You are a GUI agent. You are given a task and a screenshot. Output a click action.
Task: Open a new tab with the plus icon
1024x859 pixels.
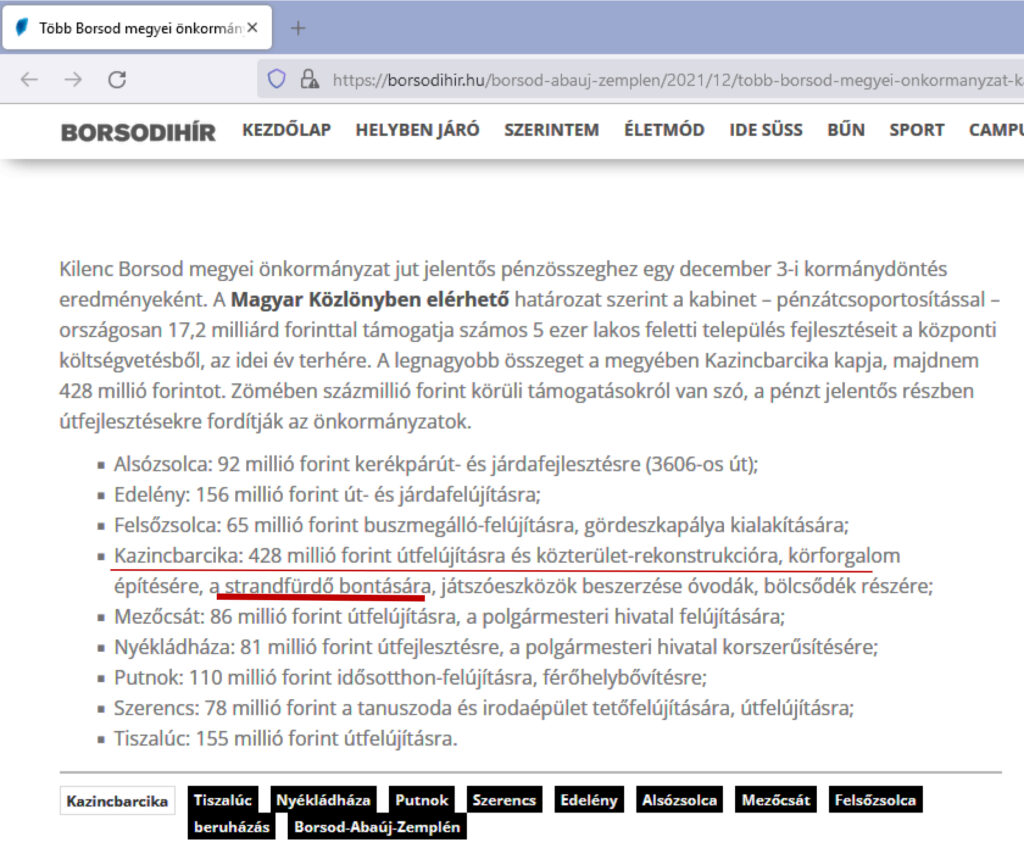coord(297,28)
